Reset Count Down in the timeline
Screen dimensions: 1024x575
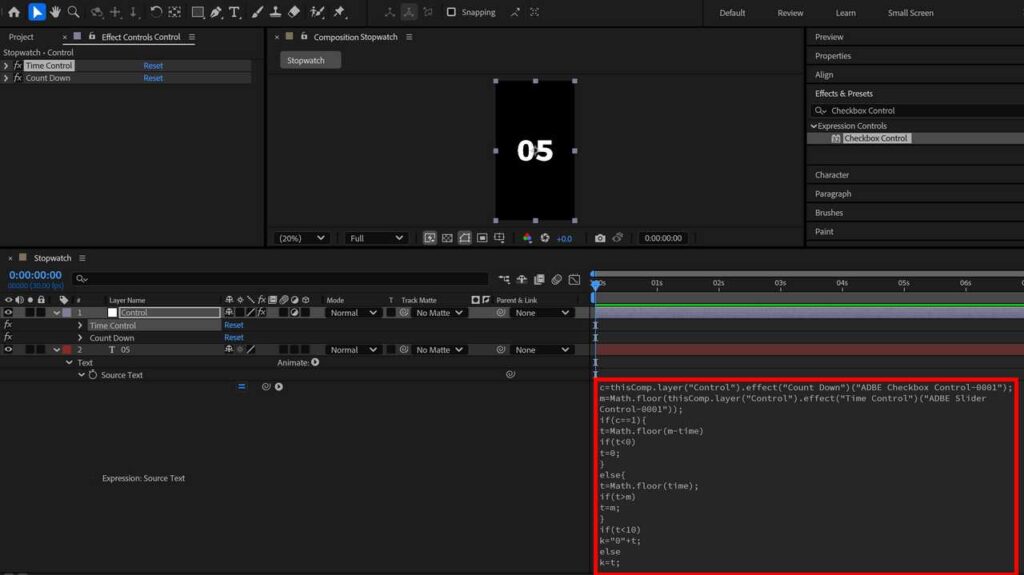point(234,338)
